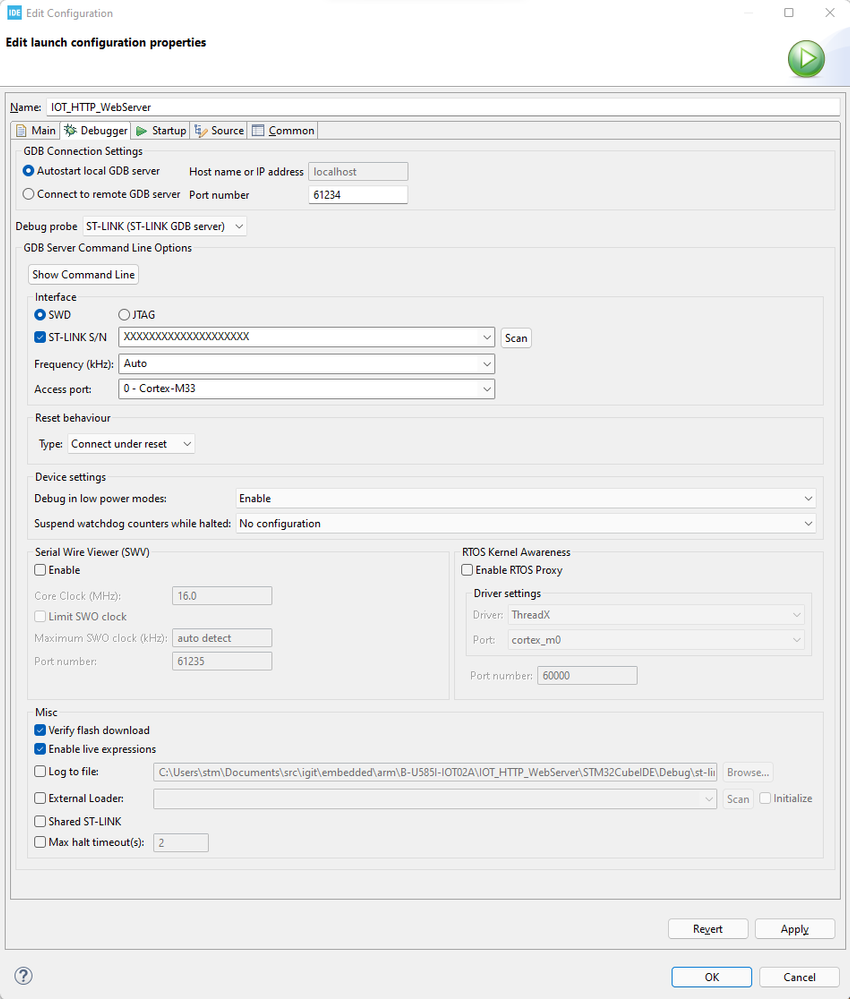Click the RTOS Driver ThreadX dropdown
This screenshot has width=850, height=999.
(x=656, y=615)
